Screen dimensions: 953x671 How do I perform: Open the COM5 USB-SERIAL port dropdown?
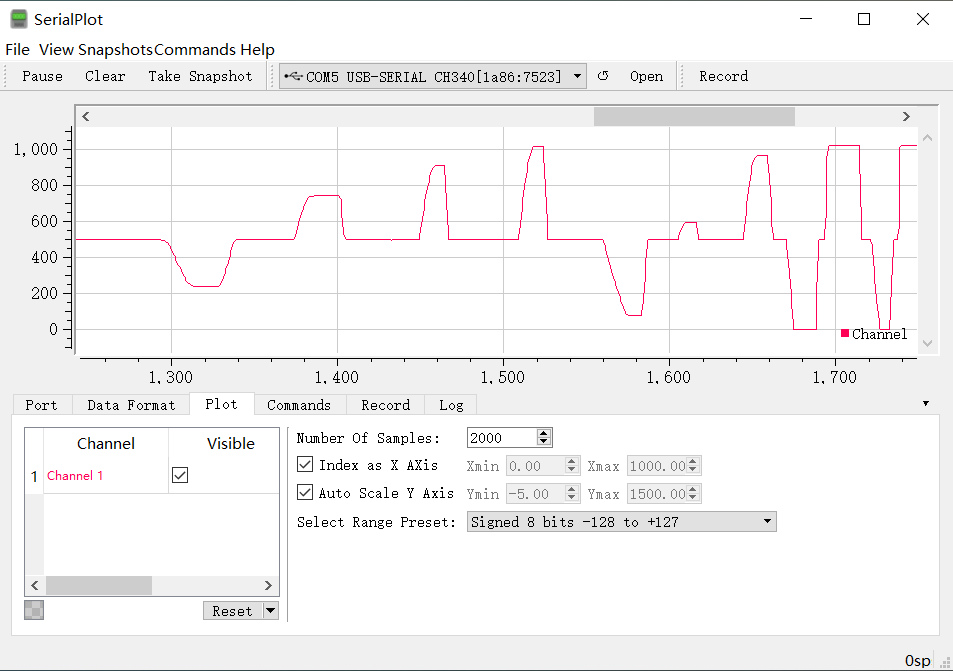click(577, 76)
